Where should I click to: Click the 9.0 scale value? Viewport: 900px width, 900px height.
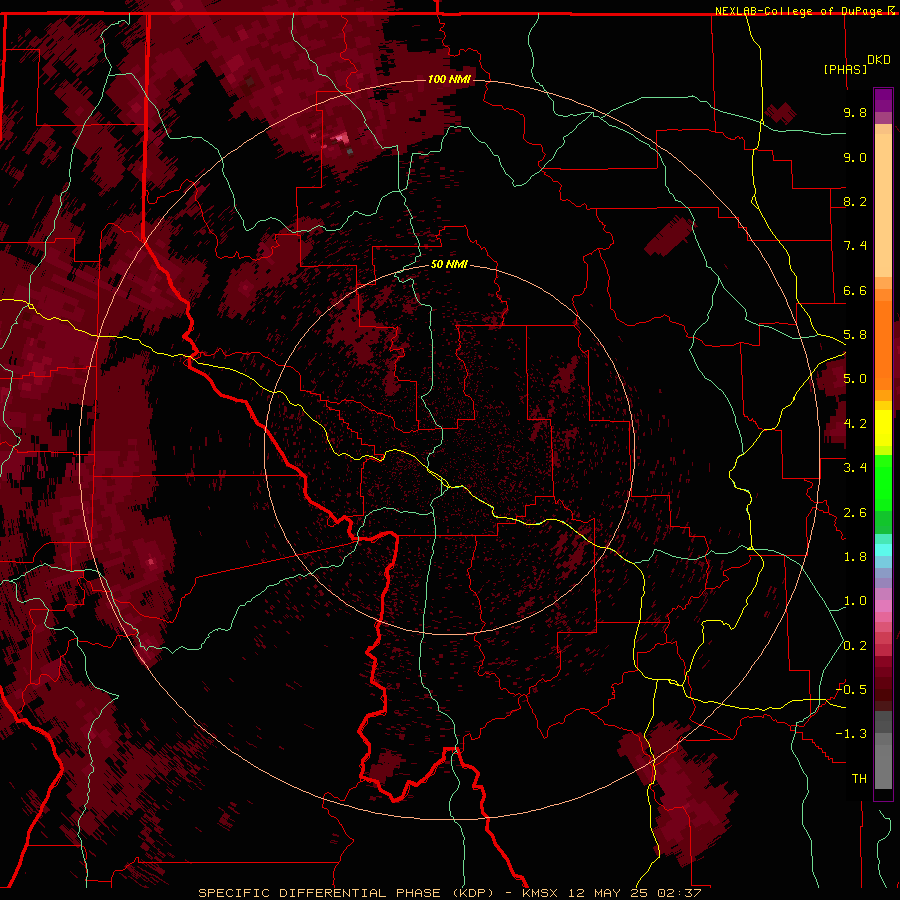click(x=855, y=157)
